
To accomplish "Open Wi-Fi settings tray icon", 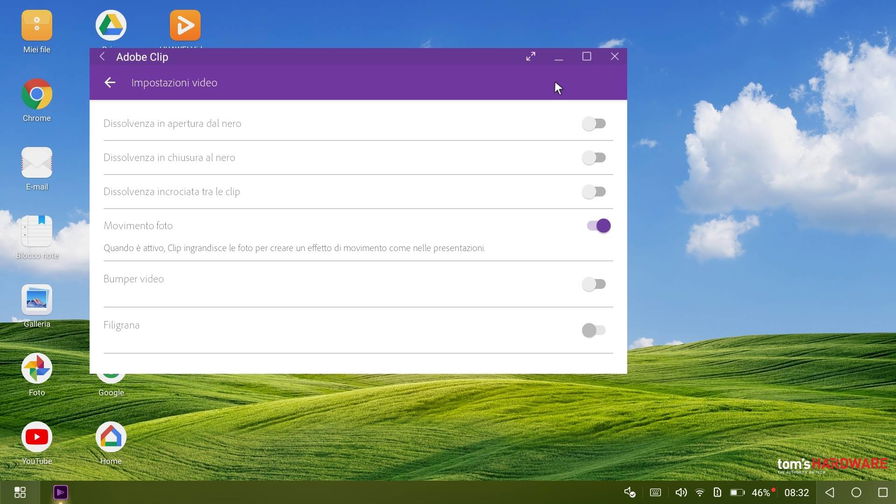I will 699,492.
